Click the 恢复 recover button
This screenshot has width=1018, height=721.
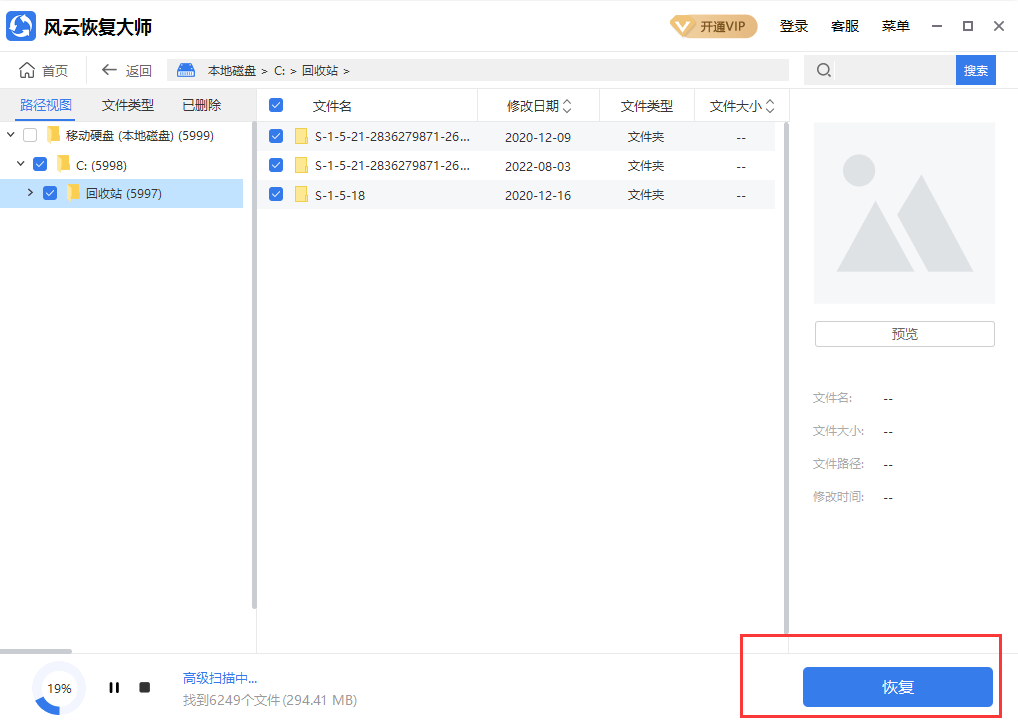(x=896, y=687)
